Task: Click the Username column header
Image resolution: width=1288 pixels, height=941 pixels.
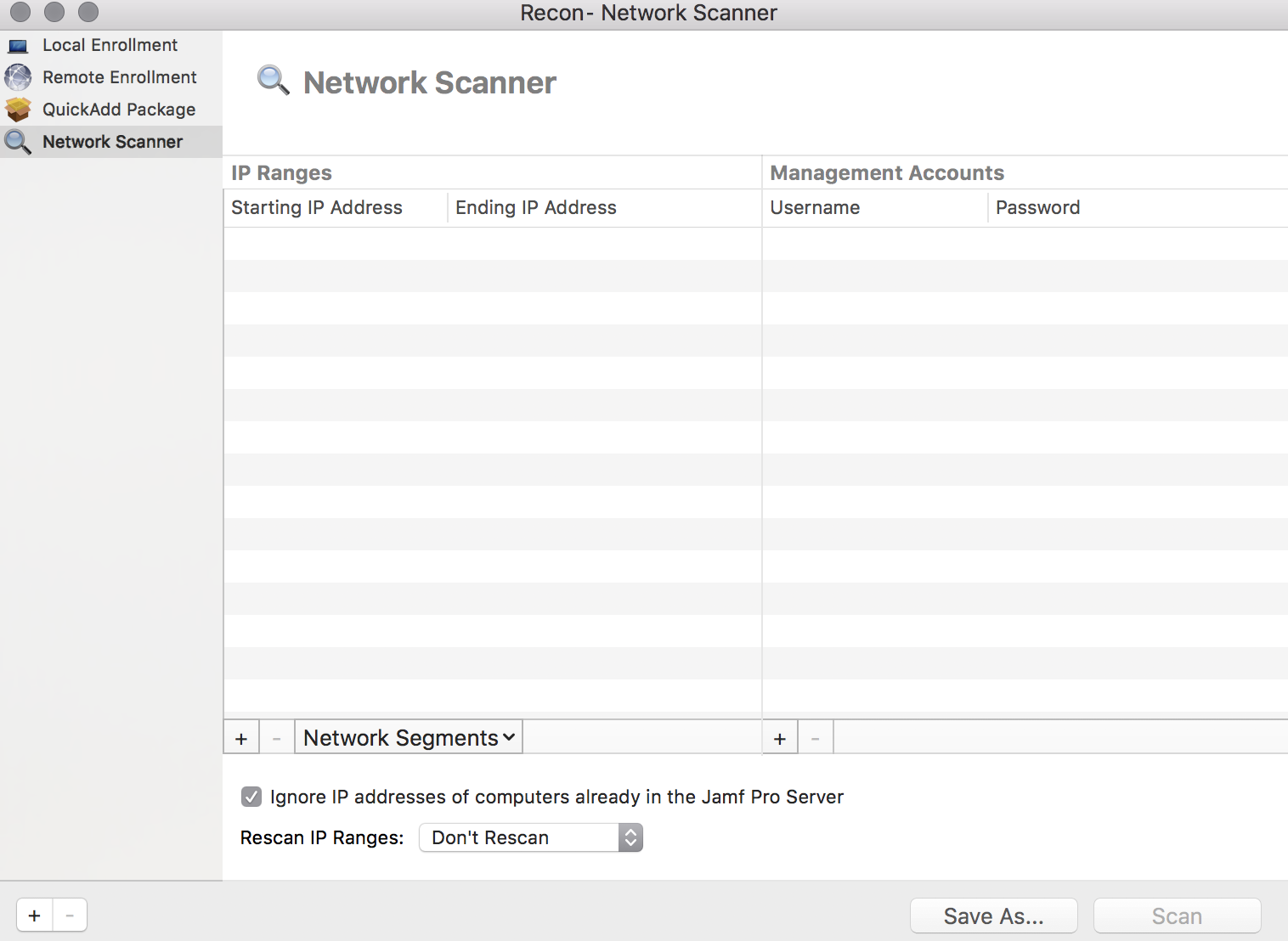Action: click(875, 207)
